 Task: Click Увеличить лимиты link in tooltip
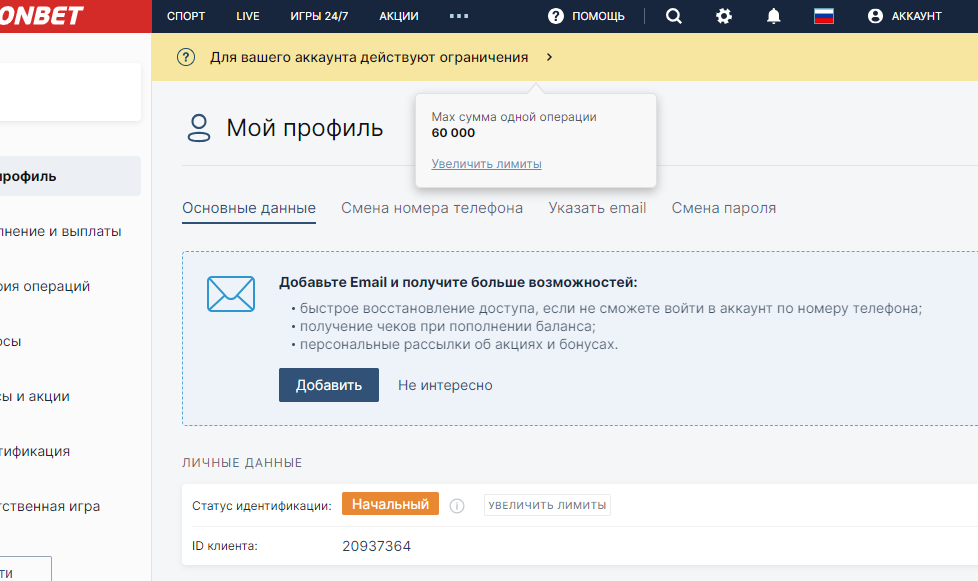pyautogui.click(x=487, y=164)
